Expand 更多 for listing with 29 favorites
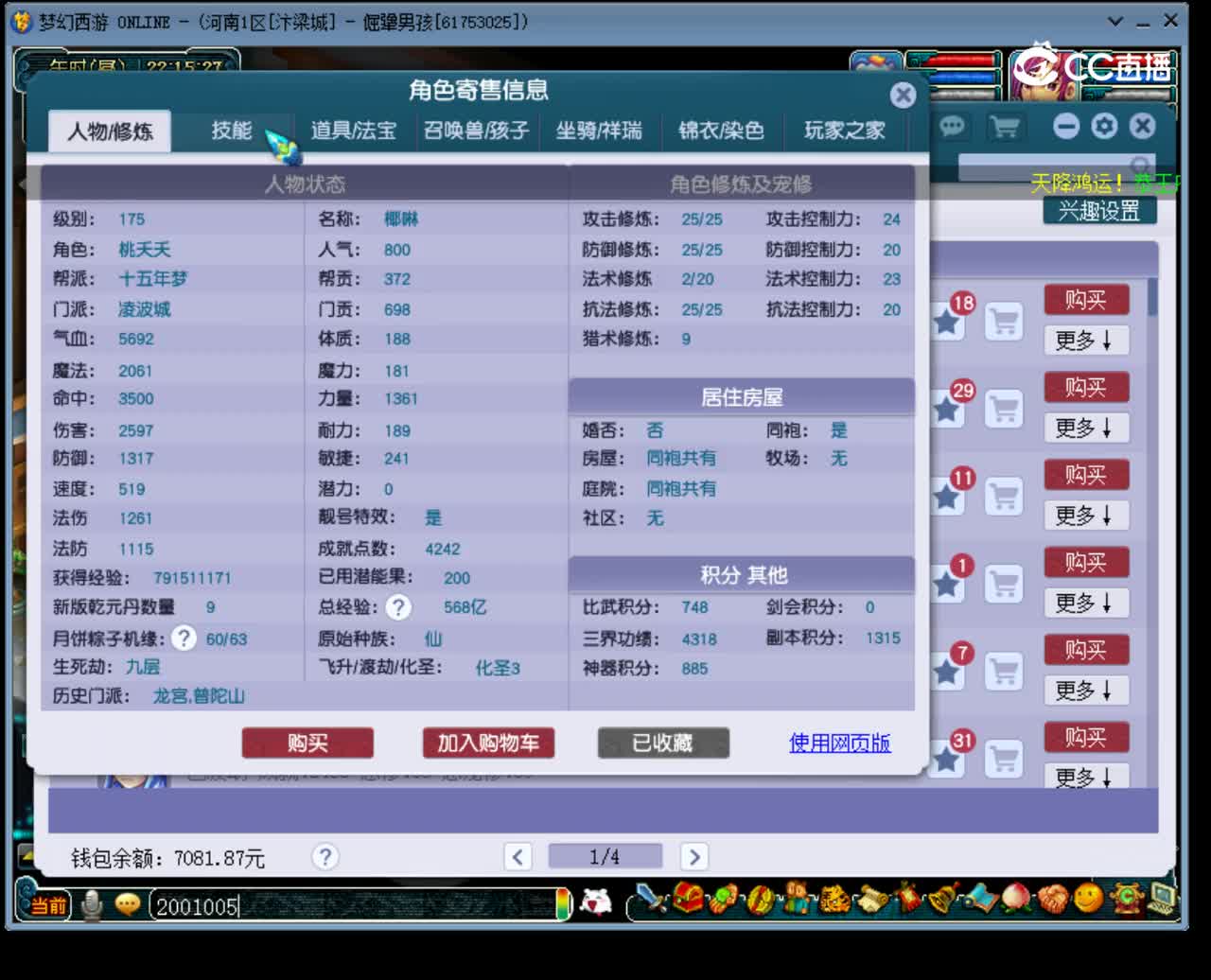 point(1086,428)
